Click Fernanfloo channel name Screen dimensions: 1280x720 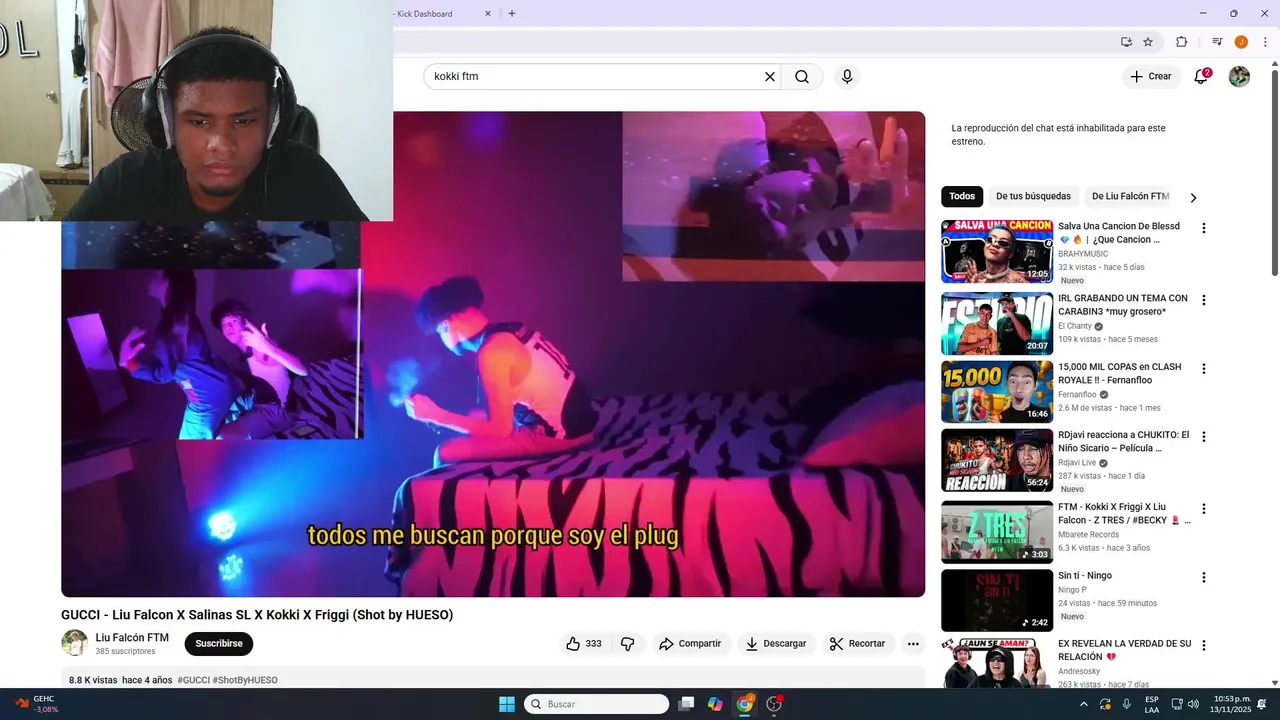pyautogui.click(x=1078, y=394)
